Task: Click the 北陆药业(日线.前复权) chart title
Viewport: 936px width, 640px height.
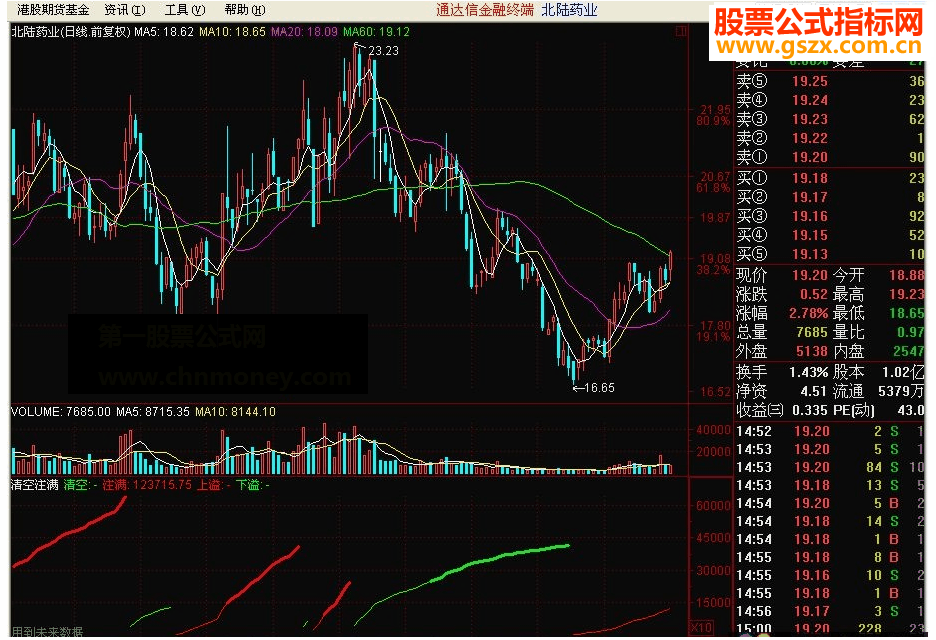Action: pyautogui.click(x=71, y=32)
